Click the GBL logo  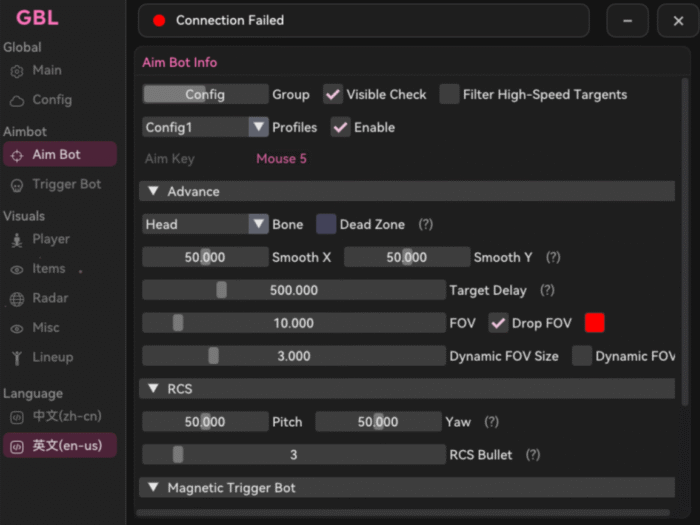click(x=38, y=18)
